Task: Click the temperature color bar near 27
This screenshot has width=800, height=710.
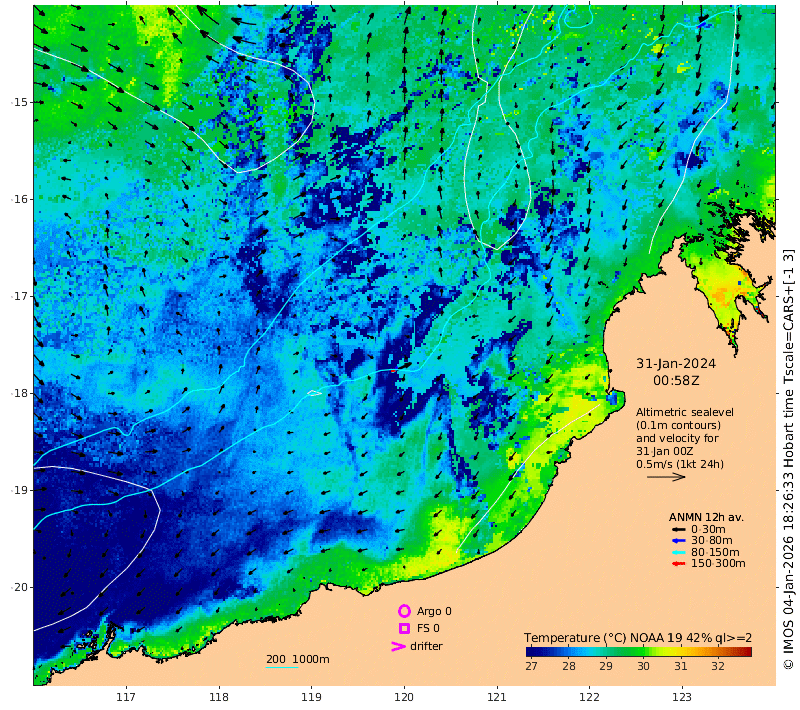Action: pos(531,651)
